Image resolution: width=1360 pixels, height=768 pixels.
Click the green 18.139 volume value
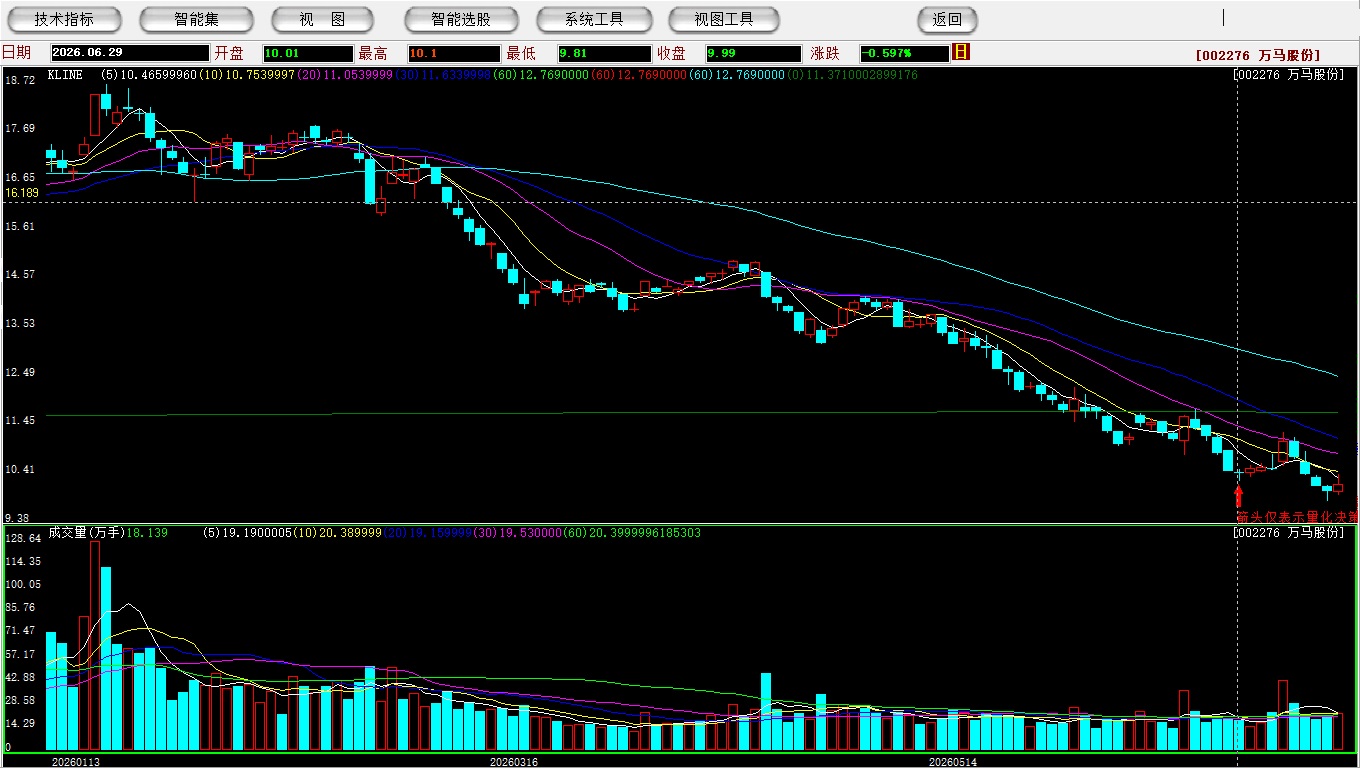(x=147, y=533)
